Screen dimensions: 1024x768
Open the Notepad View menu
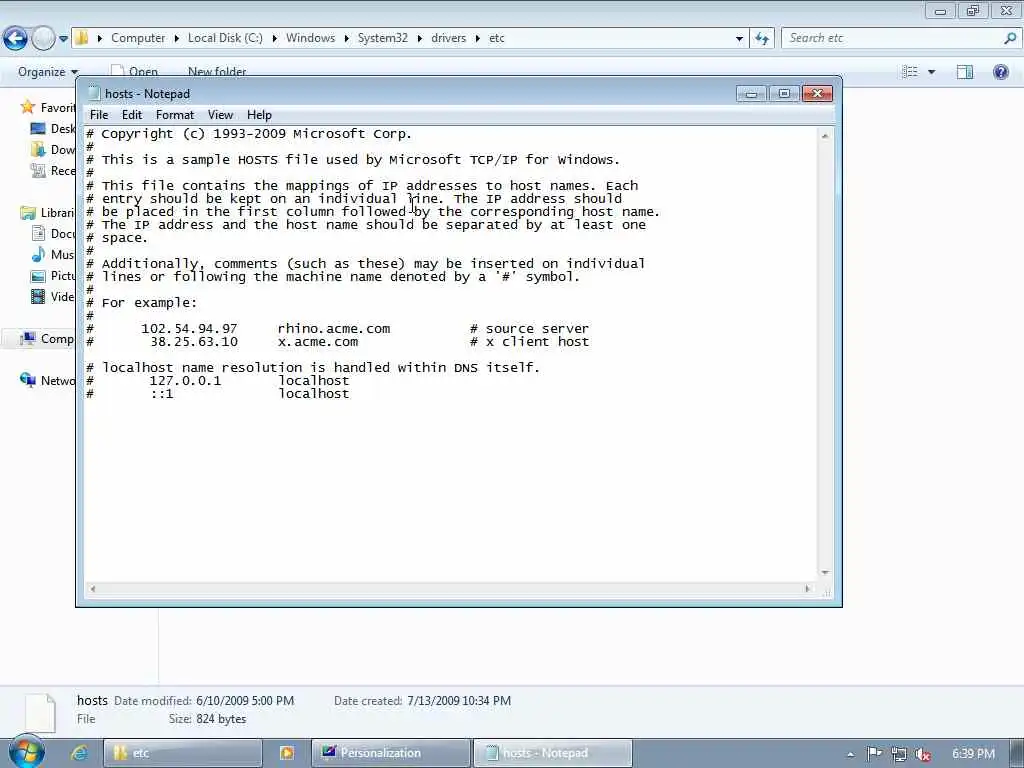220,115
